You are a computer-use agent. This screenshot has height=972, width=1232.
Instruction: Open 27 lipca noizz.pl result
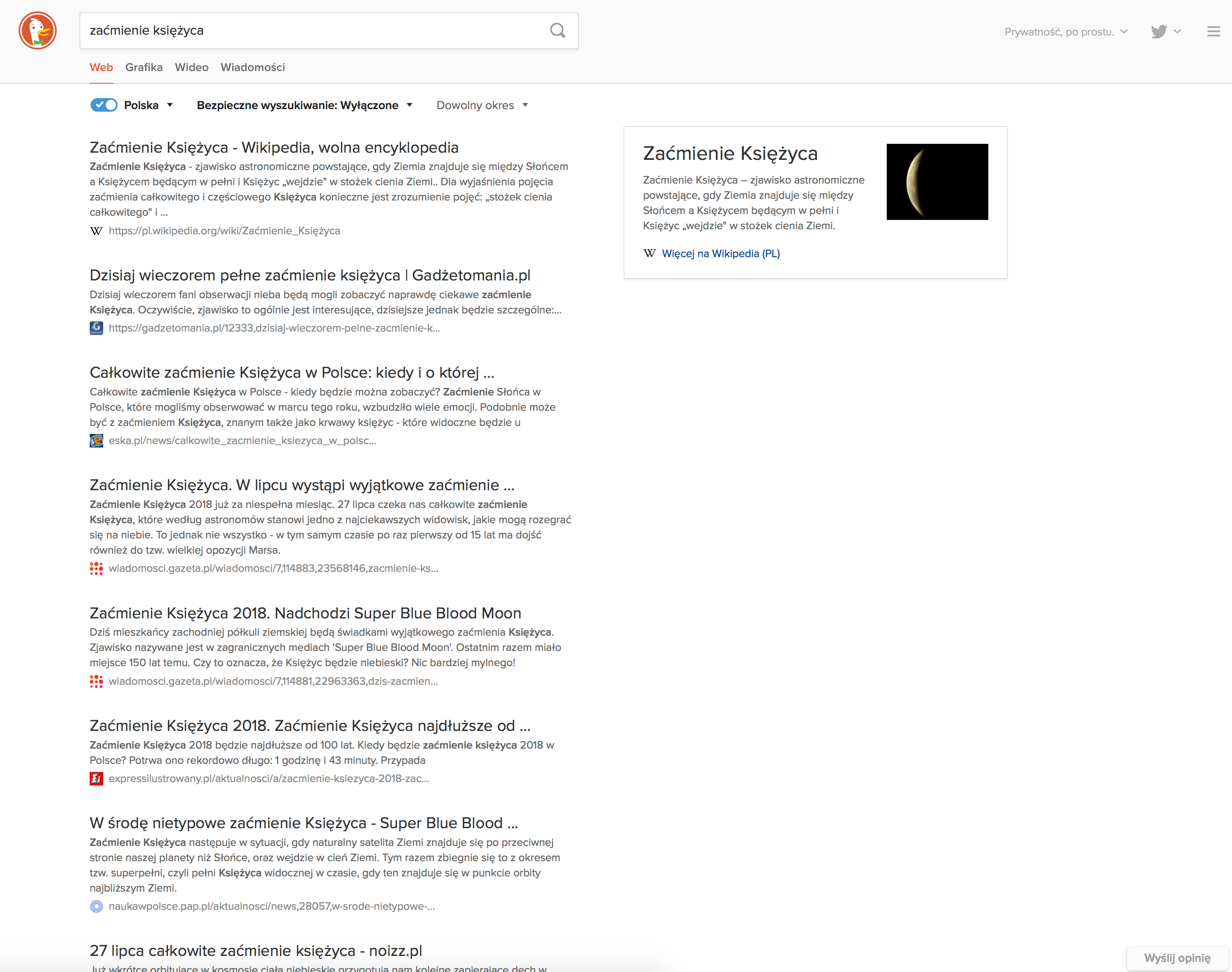(x=256, y=950)
